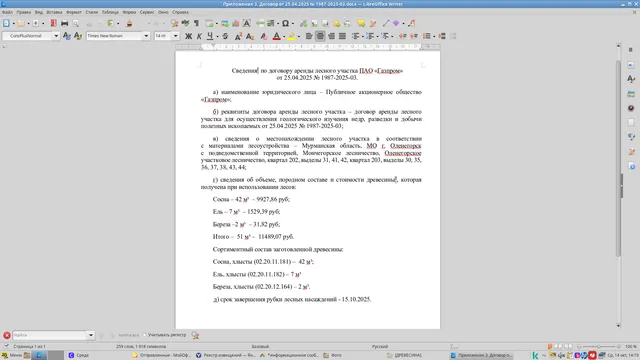Open the Вставка menu
The image size is (640, 360).
coord(54,12)
